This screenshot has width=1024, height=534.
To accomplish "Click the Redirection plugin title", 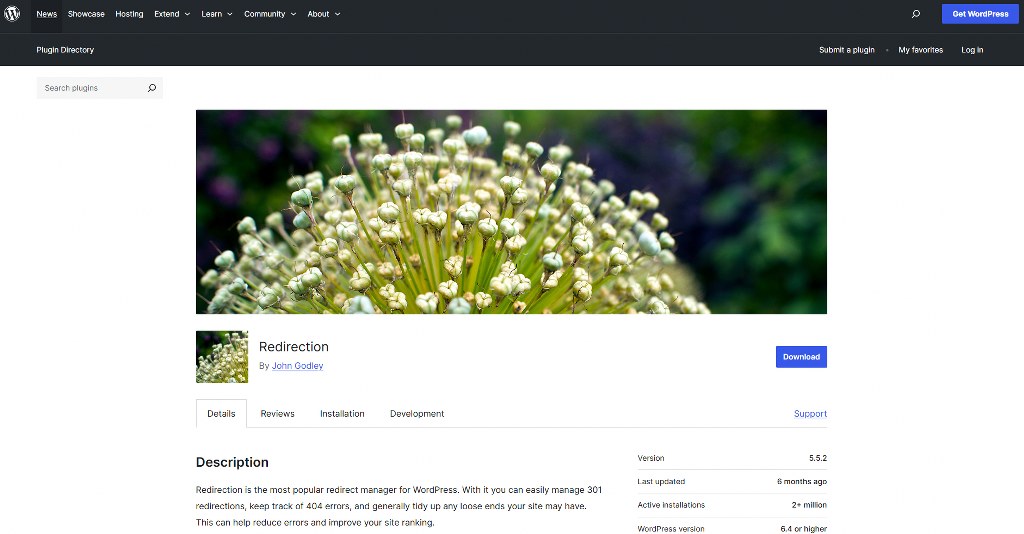I will [x=294, y=347].
